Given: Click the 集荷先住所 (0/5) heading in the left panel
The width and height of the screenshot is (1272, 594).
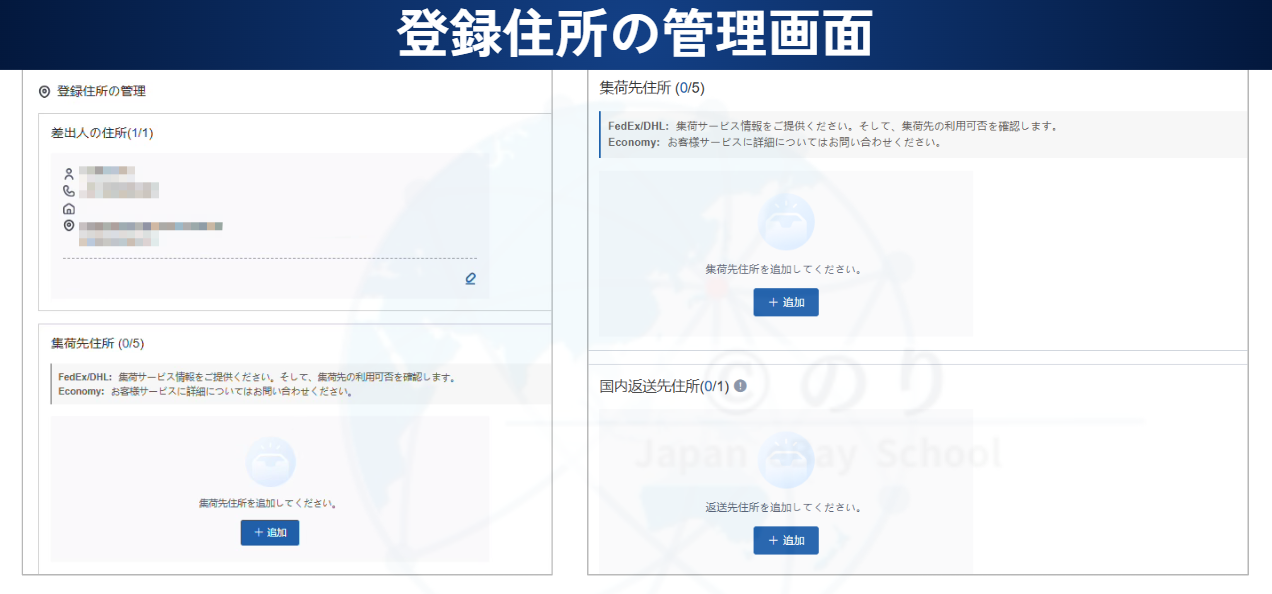Looking at the screenshot, I should pos(98,344).
